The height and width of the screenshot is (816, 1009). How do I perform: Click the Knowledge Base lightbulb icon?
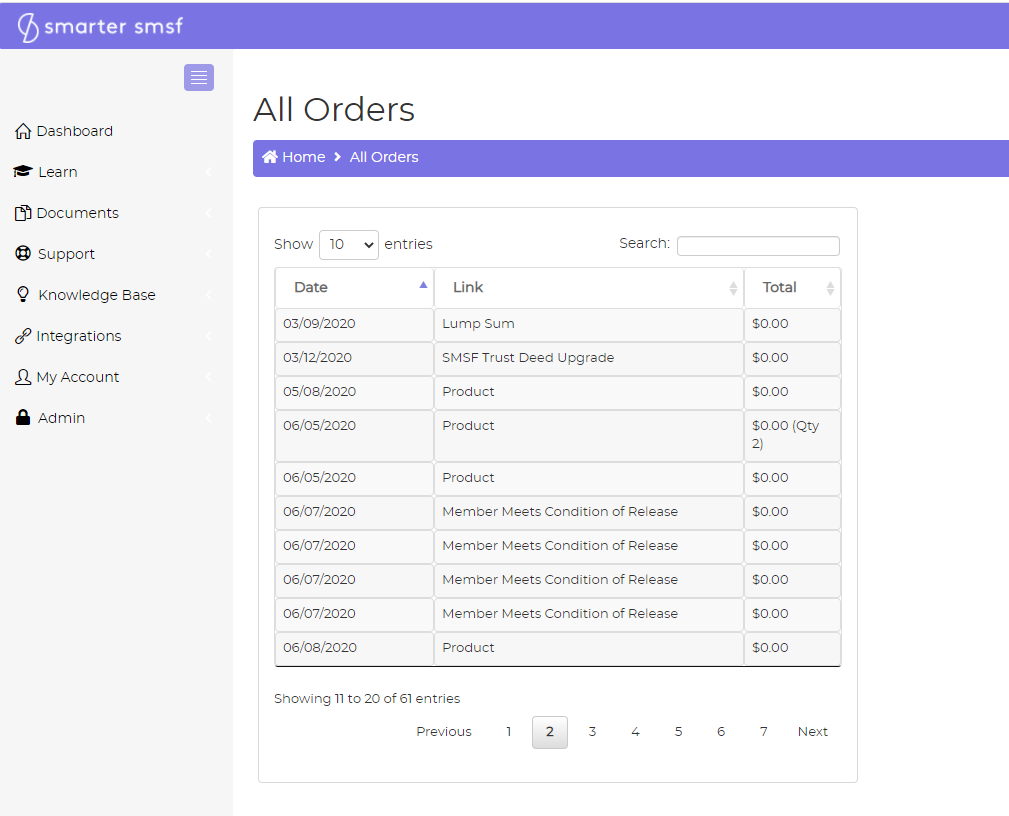[x=23, y=295]
